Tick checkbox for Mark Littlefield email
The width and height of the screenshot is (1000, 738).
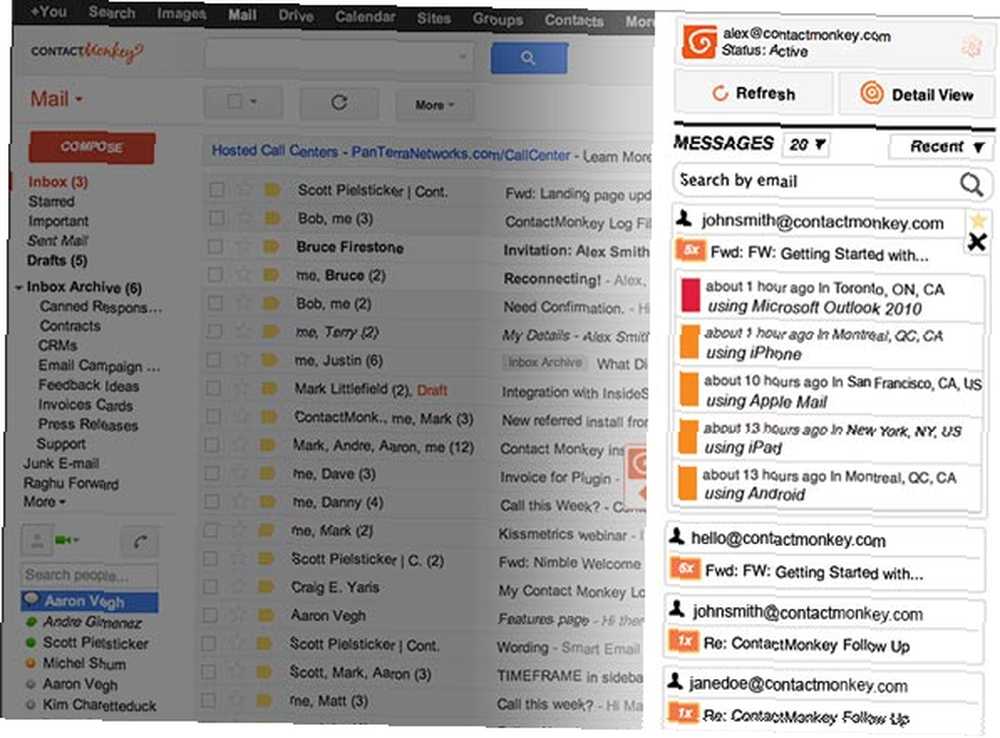point(214,388)
